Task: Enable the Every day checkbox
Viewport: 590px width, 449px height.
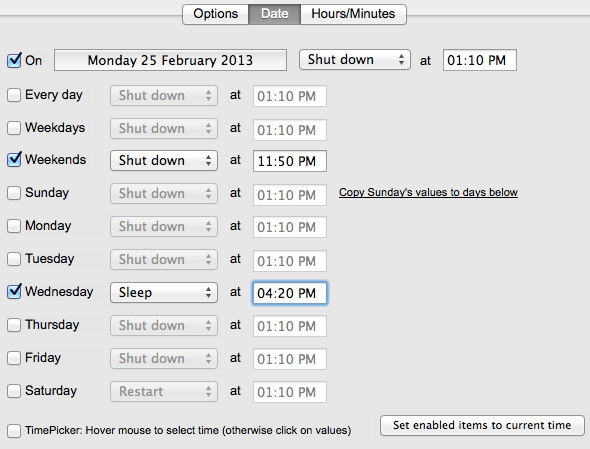Action: [14, 95]
